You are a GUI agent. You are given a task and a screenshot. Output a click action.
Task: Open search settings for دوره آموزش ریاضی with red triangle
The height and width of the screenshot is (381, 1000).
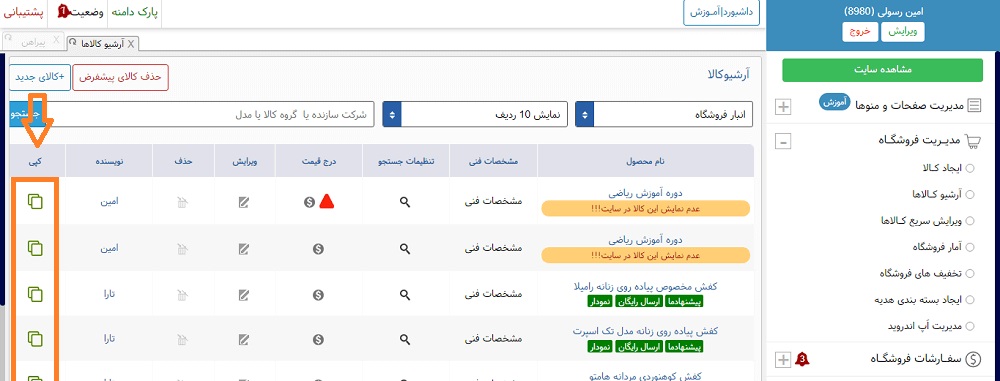[404, 202]
